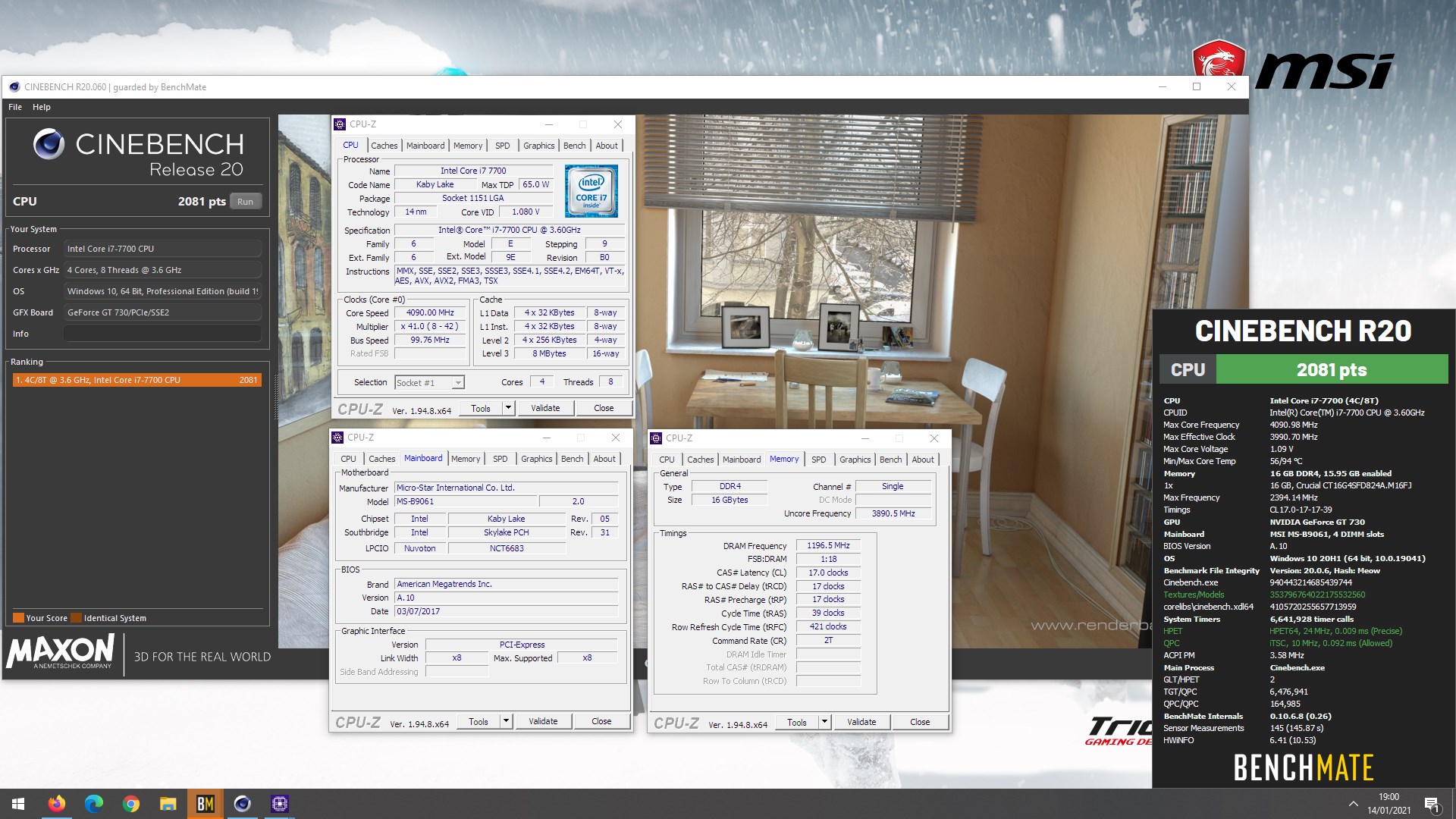This screenshot has height=819, width=1456.
Task: Select the Bench tab in top CPU-Z
Action: 575,146
